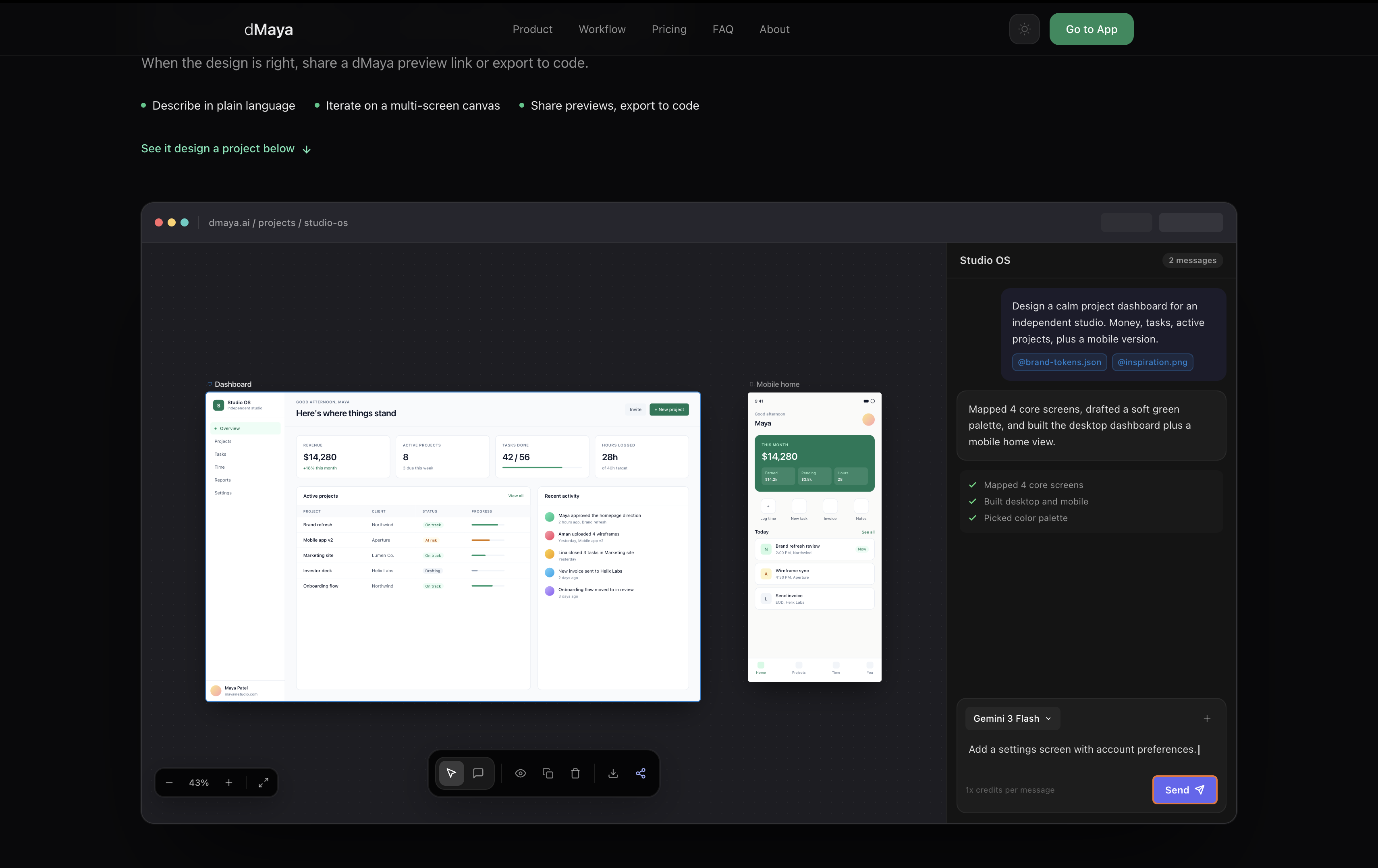
Task: Click the Send invoice mobile card
Action: click(814, 598)
